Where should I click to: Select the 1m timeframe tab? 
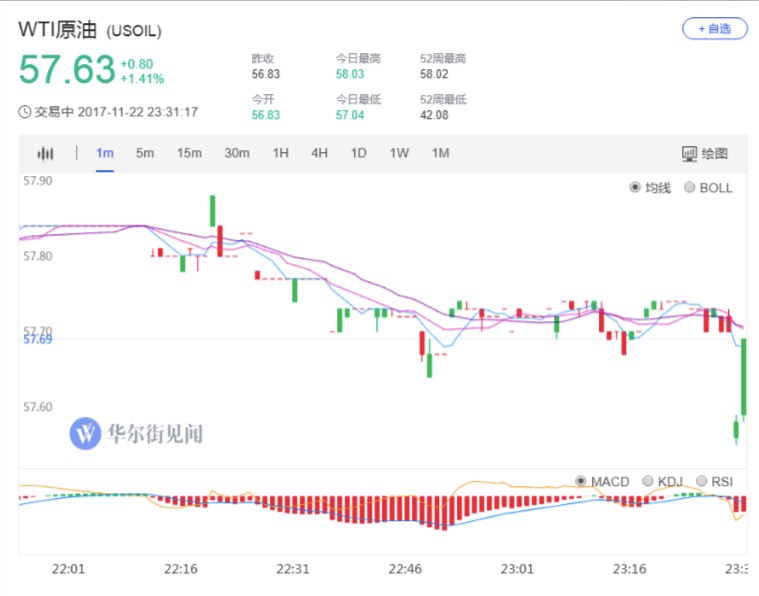click(105, 153)
